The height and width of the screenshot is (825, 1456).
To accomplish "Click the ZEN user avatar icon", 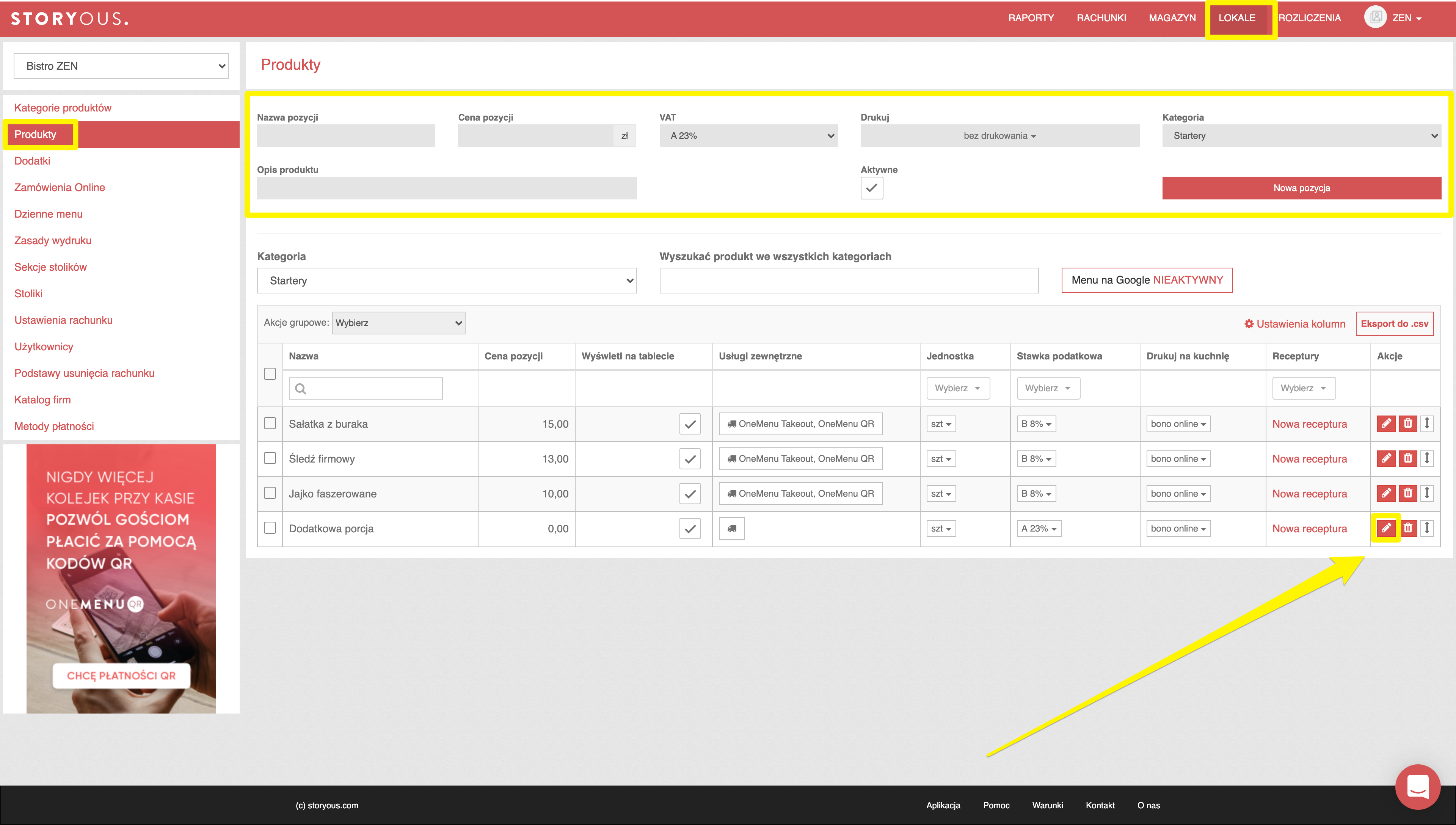I will [1375, 17].
